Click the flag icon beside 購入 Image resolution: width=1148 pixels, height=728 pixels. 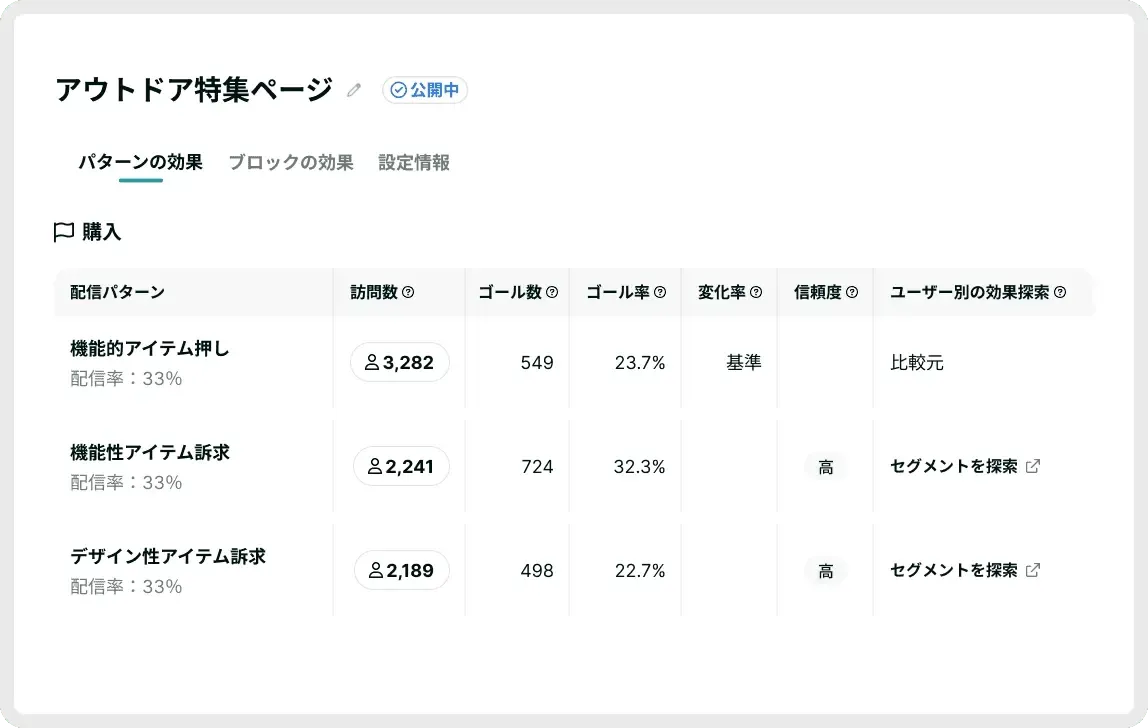click(64, 232)
